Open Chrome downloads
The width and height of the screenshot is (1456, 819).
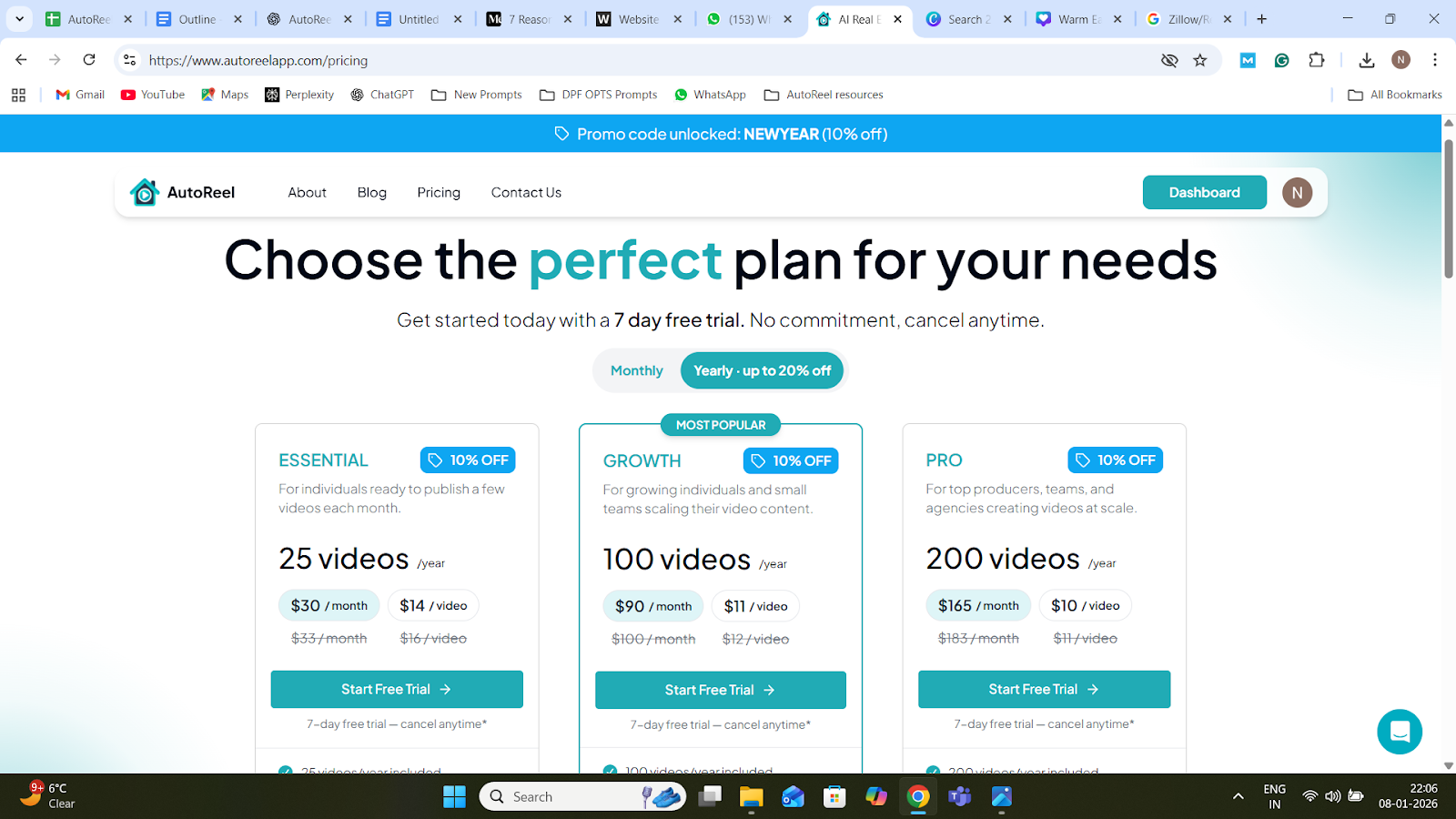[x=1367, y=60]
